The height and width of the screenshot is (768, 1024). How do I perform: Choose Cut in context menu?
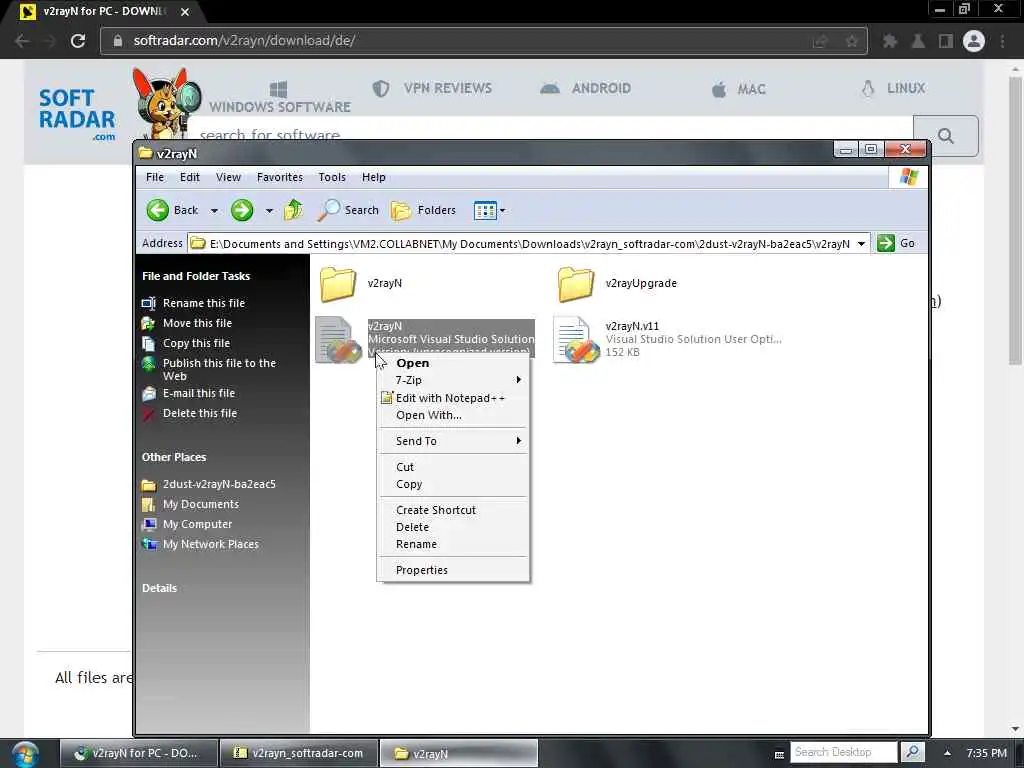click(453, 467)
